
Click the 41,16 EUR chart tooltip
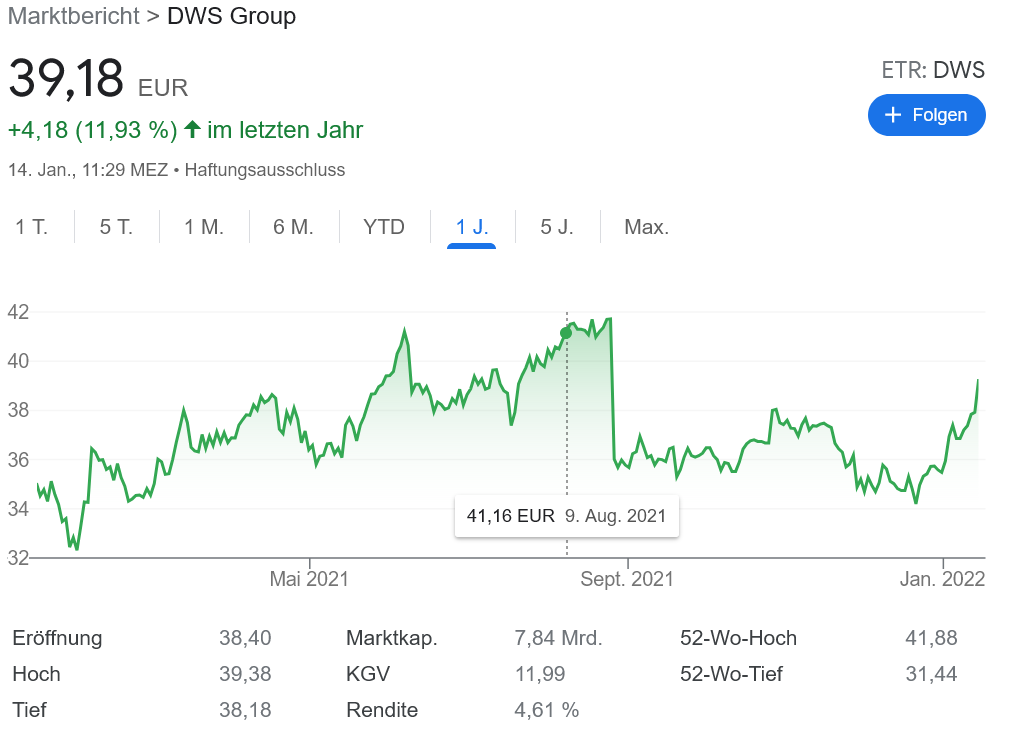(566, 517)
